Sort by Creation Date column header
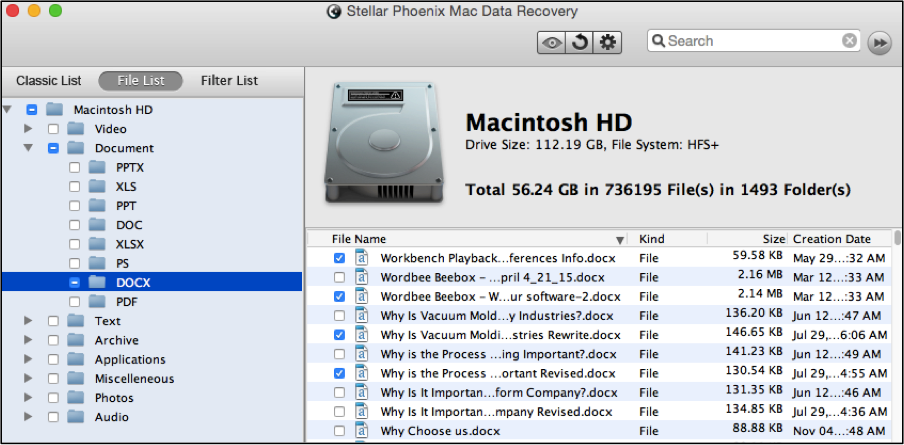This screenshot has height=445, width=904. click(x=832, y=239)
